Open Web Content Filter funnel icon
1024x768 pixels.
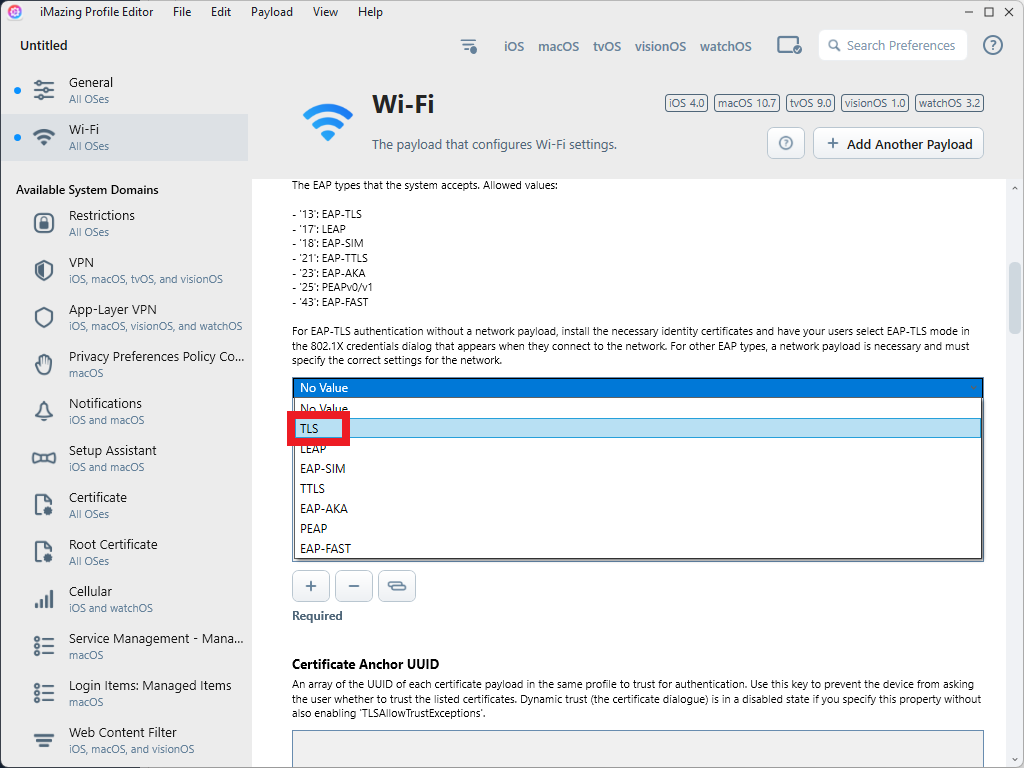44,741
